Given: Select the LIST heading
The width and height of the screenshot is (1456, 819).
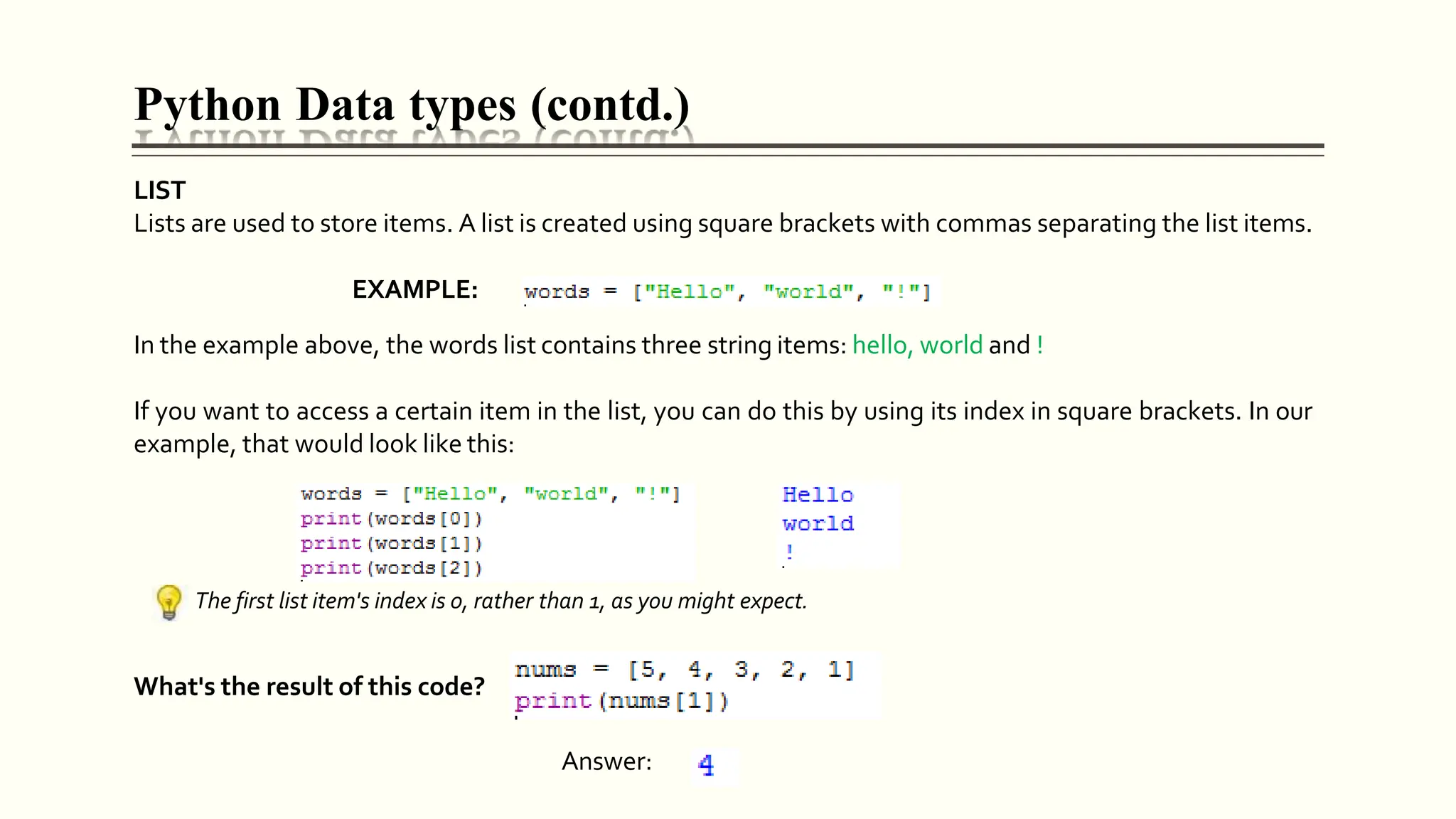Looking at the screenshot, I should 160,191.
